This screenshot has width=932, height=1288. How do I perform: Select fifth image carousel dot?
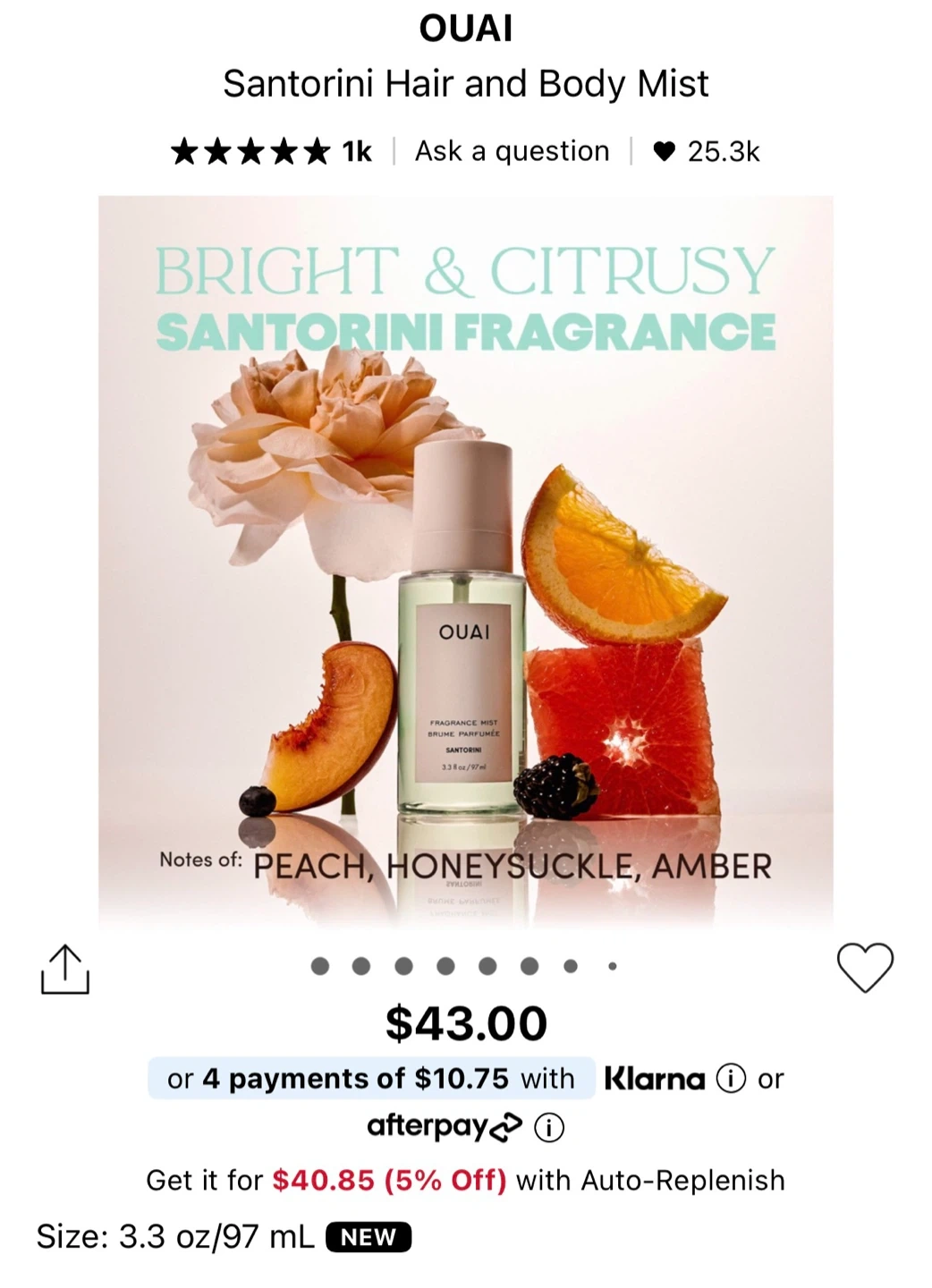[x=487, y=966]
